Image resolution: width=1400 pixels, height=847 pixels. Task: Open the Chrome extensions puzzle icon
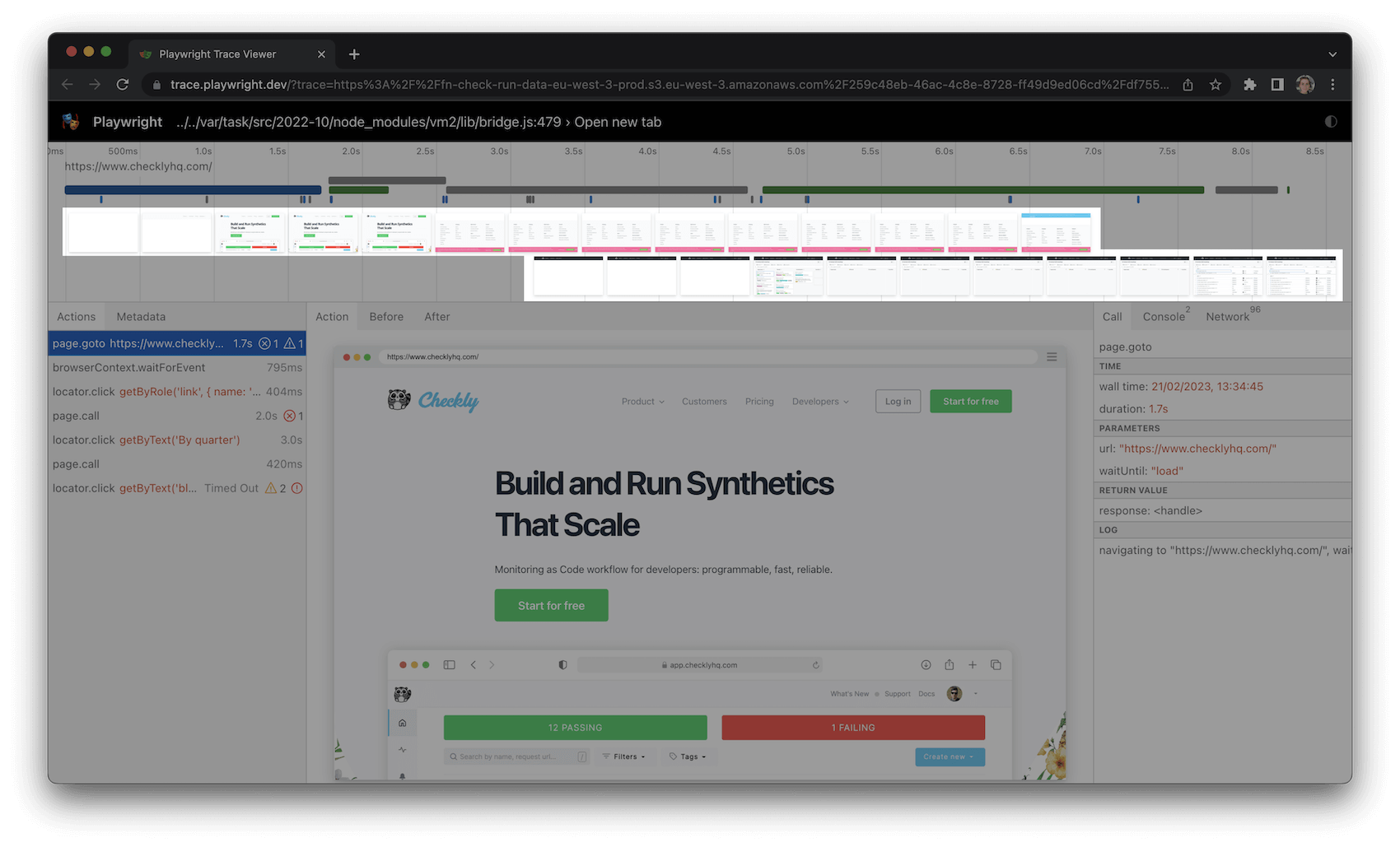[1249, 84]
